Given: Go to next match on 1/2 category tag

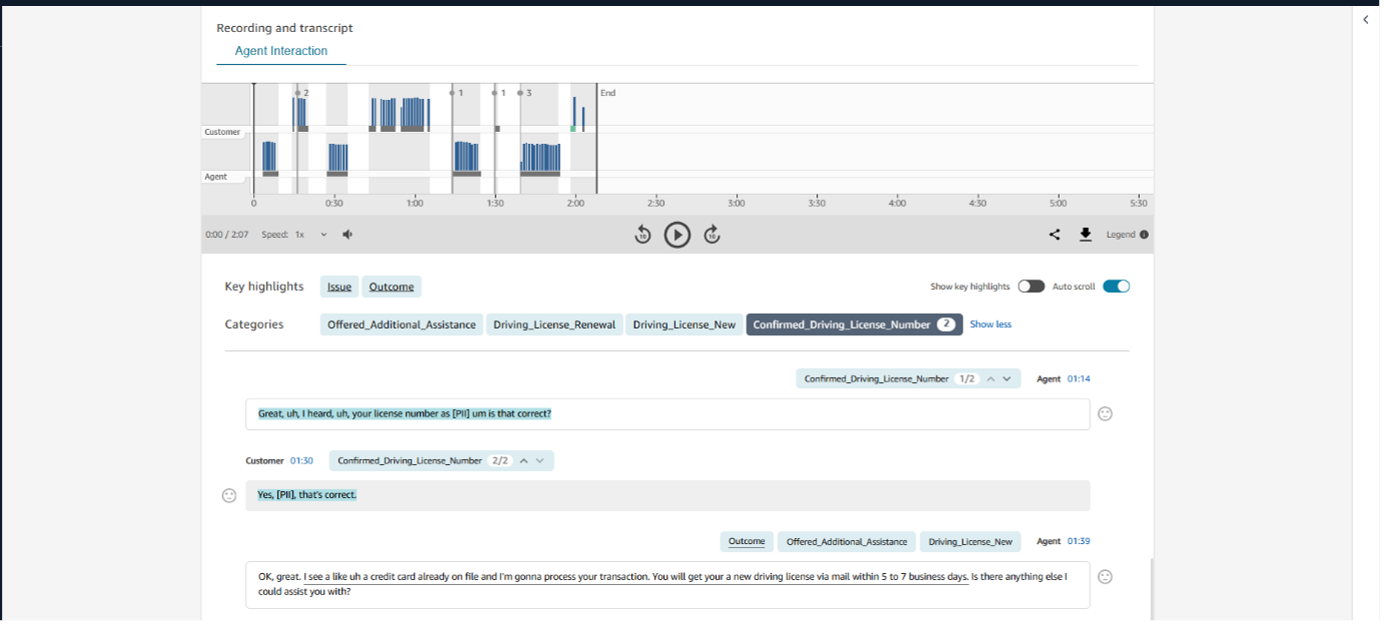Looking at the screenshot, I should point(1009,379).
